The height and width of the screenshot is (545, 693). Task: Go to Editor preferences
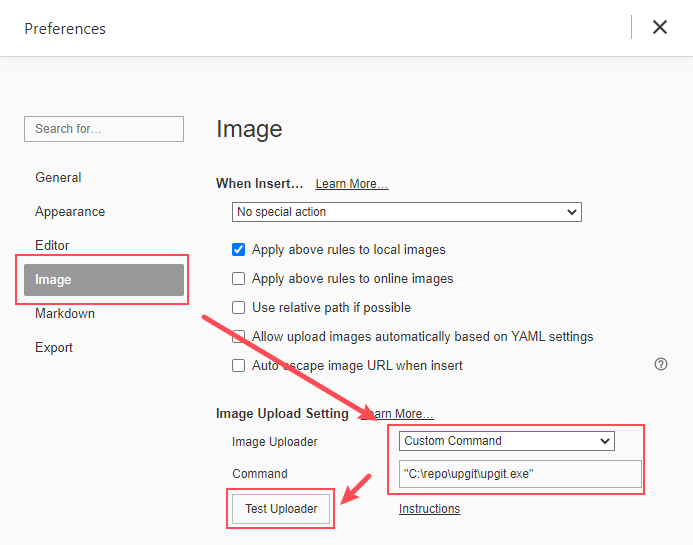[x=52, y=246]
